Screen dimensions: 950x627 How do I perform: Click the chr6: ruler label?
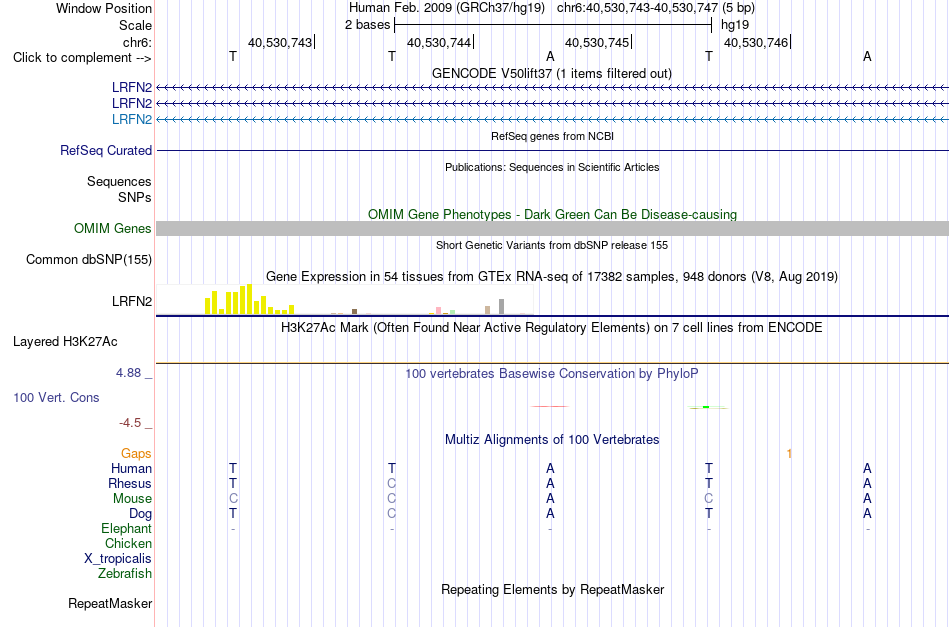pos(137,42)
